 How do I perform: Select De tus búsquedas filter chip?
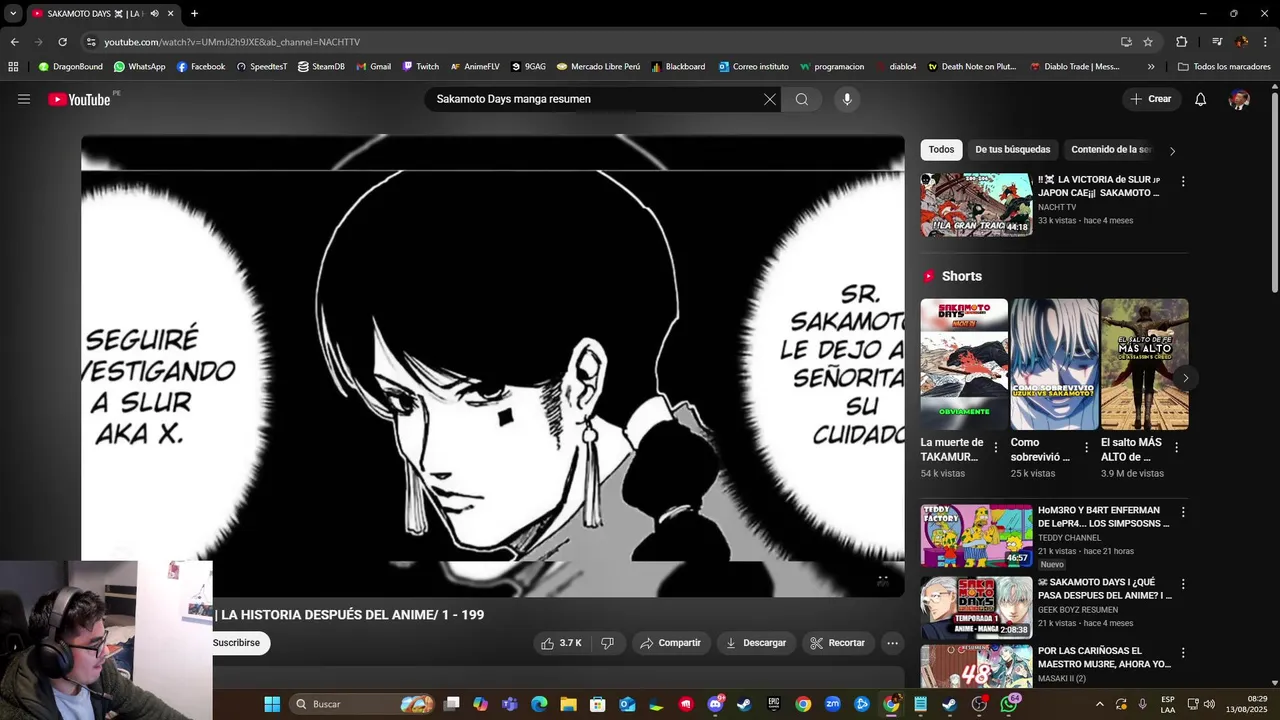[x=1013, y=150]
